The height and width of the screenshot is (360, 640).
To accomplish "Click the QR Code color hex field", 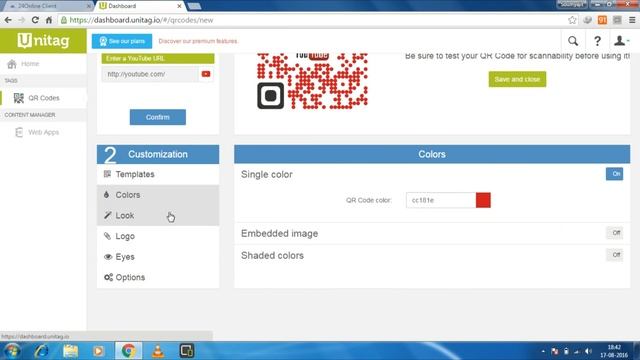I will click(x=441, y=200).
